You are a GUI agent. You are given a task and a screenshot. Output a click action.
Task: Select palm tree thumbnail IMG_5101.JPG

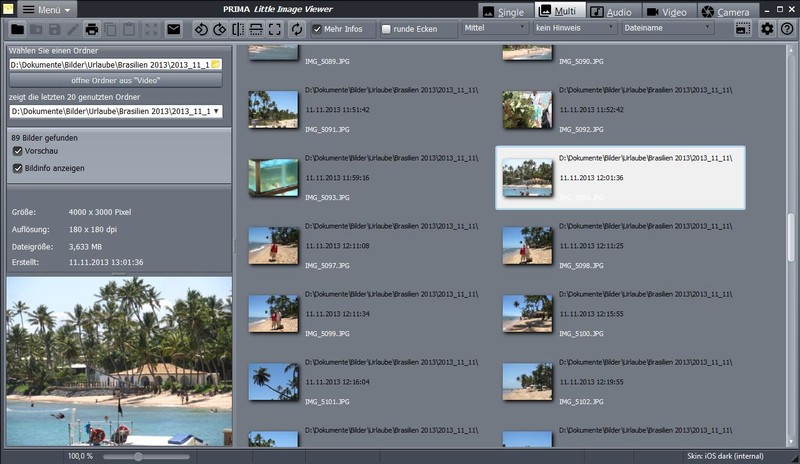point(273,382)
